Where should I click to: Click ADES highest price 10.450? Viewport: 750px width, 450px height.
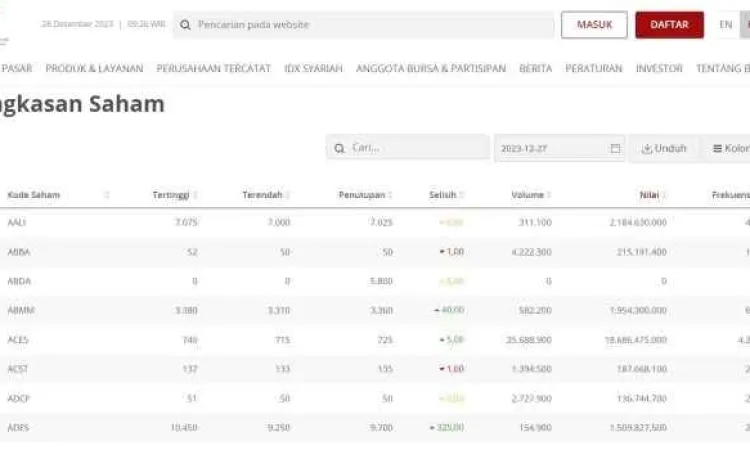[x=184, y=428]
